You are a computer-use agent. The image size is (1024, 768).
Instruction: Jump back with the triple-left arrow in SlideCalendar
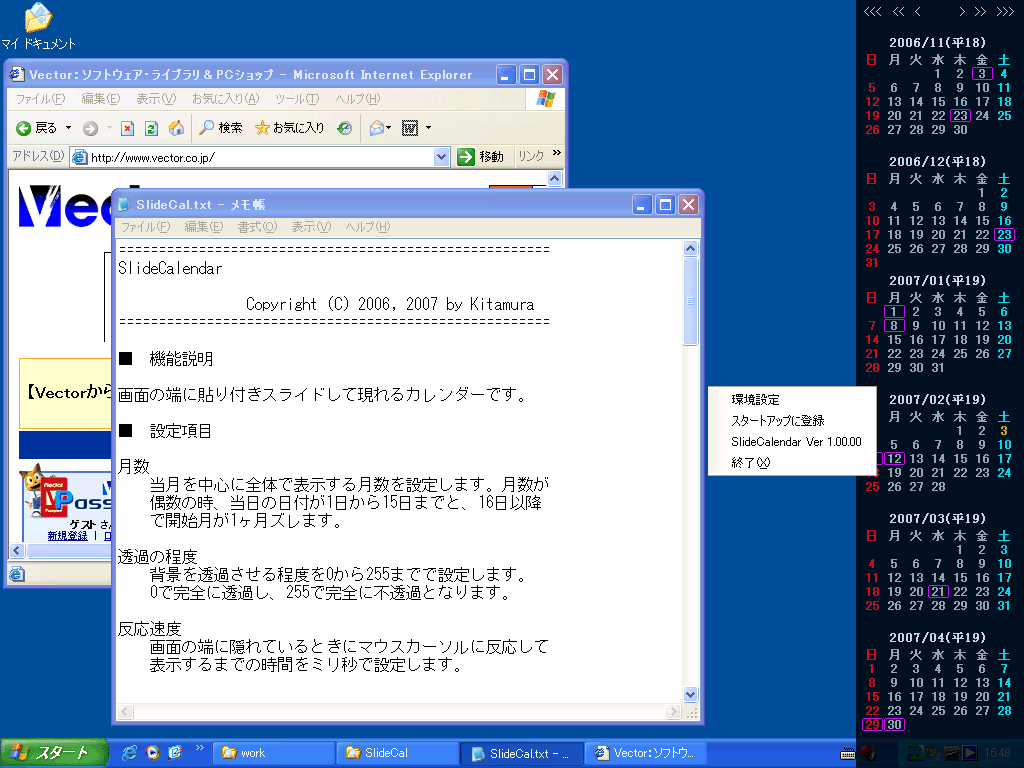pos(872,12)
